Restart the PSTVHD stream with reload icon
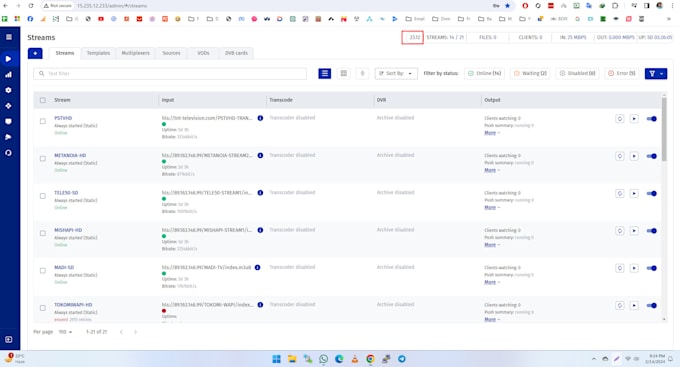 620,119
